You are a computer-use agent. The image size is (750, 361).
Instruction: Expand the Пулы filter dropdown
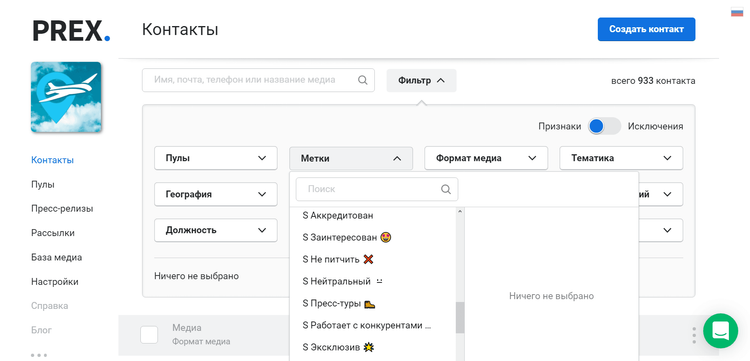(x=216, y=158)
